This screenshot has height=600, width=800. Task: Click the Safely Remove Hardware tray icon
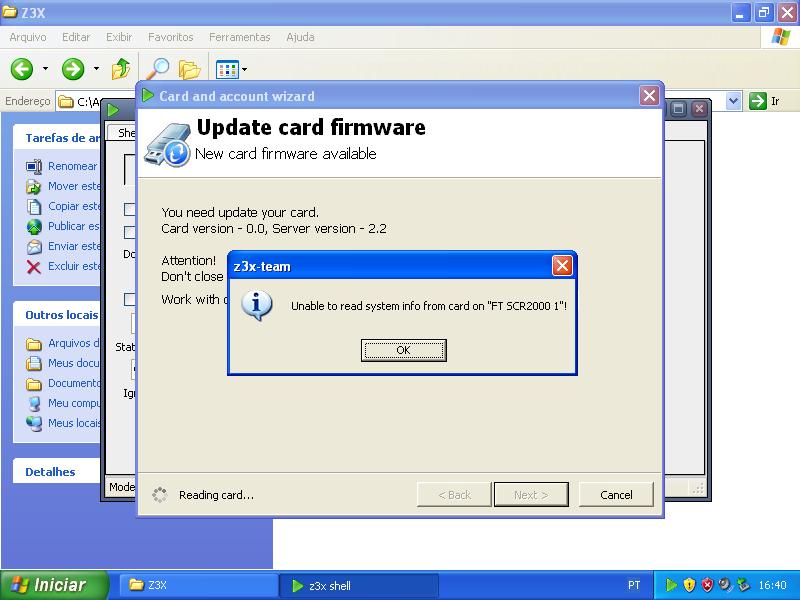pos(743,585)
